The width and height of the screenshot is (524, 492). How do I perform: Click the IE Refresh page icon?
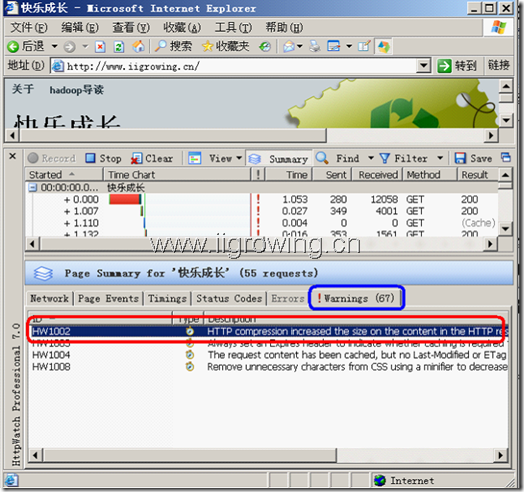pos(119,46)
